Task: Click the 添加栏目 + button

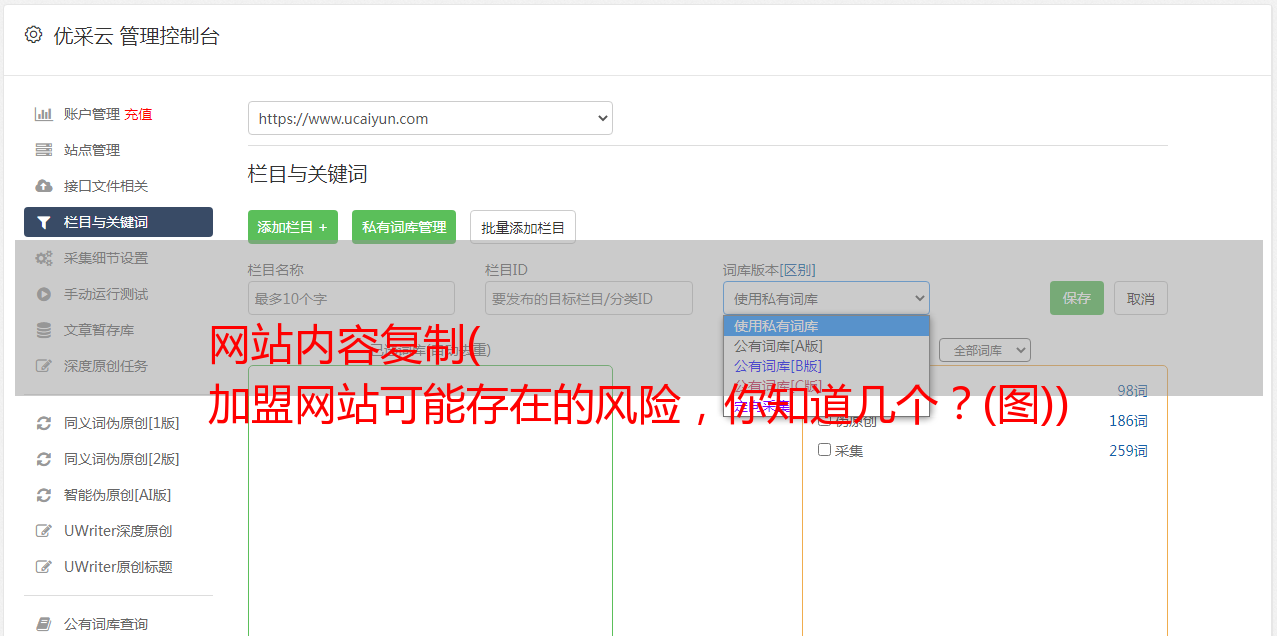Action: pyautogui.click(x=293, y=227)
